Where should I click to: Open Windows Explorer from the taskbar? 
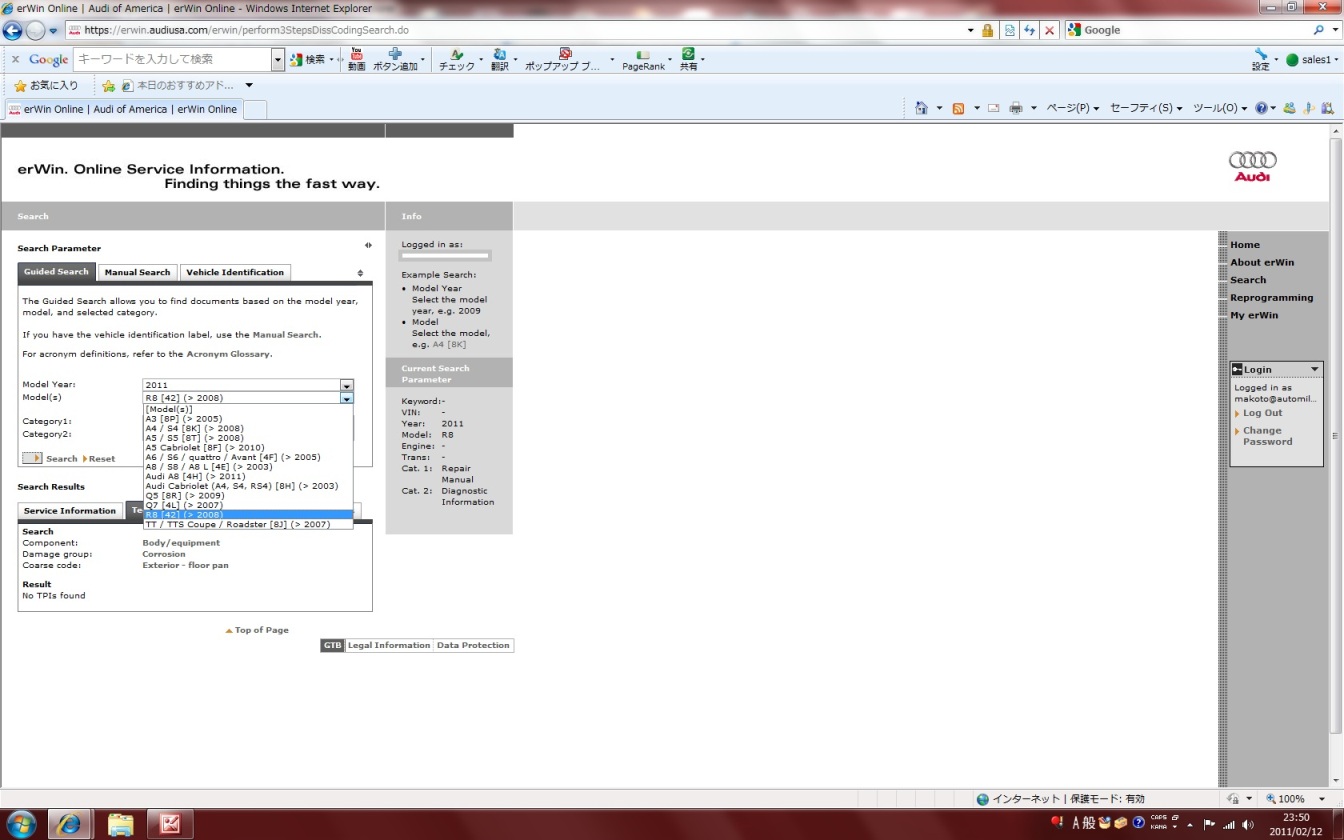click(120, 825)
